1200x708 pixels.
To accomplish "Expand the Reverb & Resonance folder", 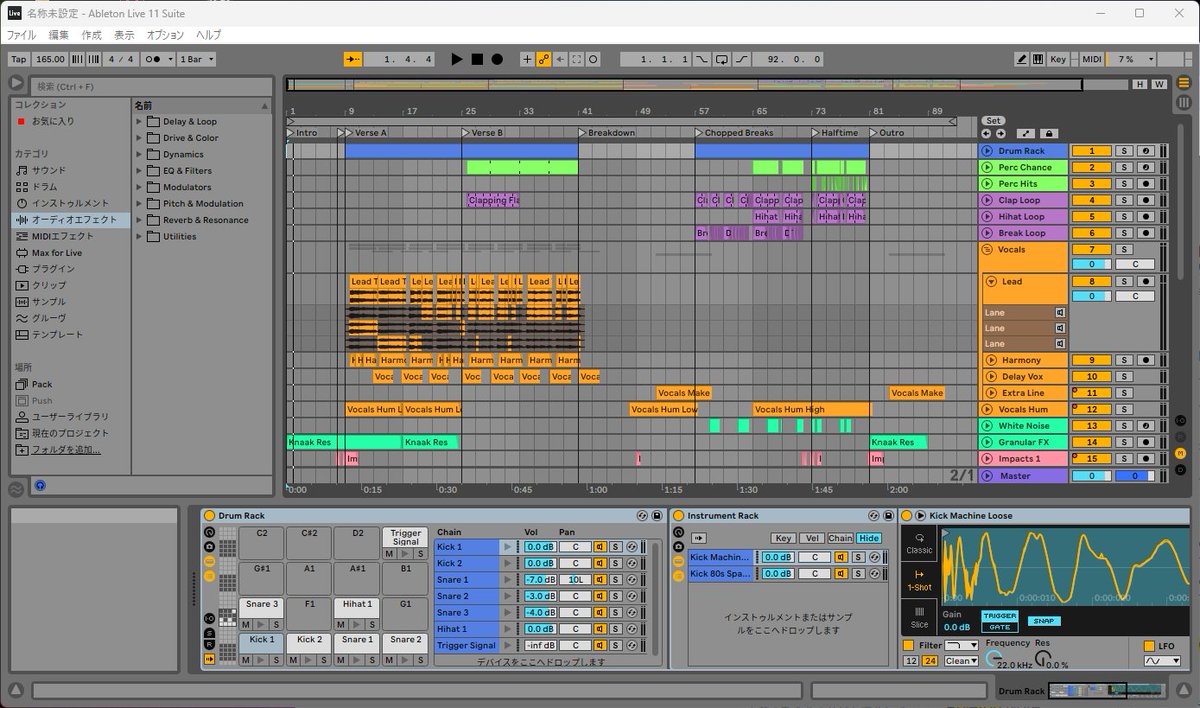I will coord(140,220).
